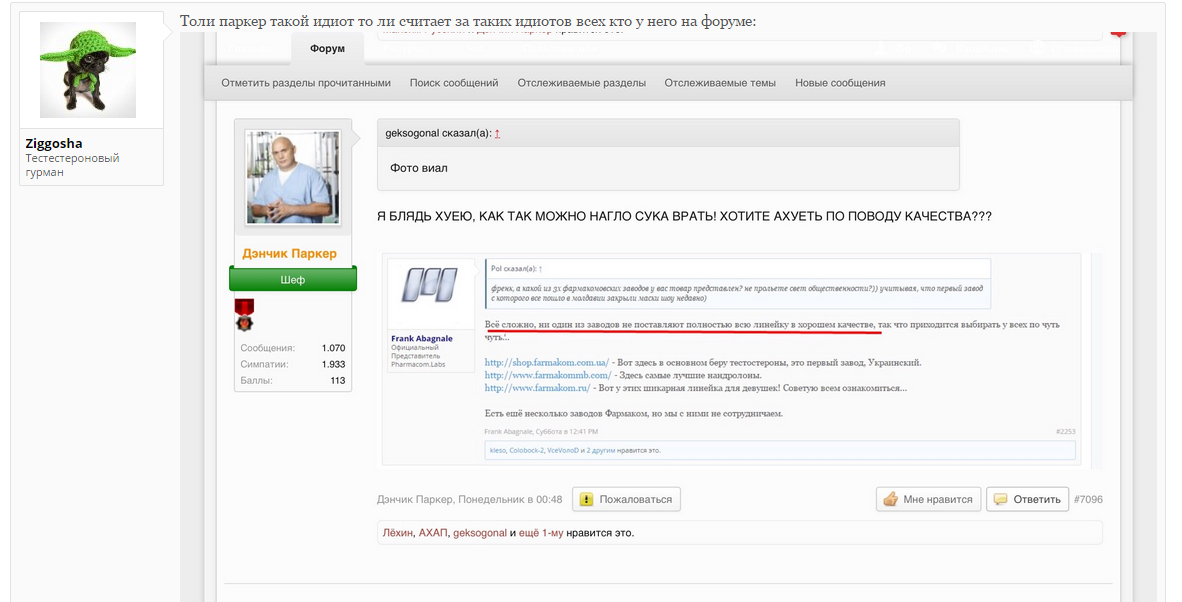Open the embedded Frank Abagnale screenshot
Image resolution: width=1182 pixels, height=602 pixels.
point(735,360)
